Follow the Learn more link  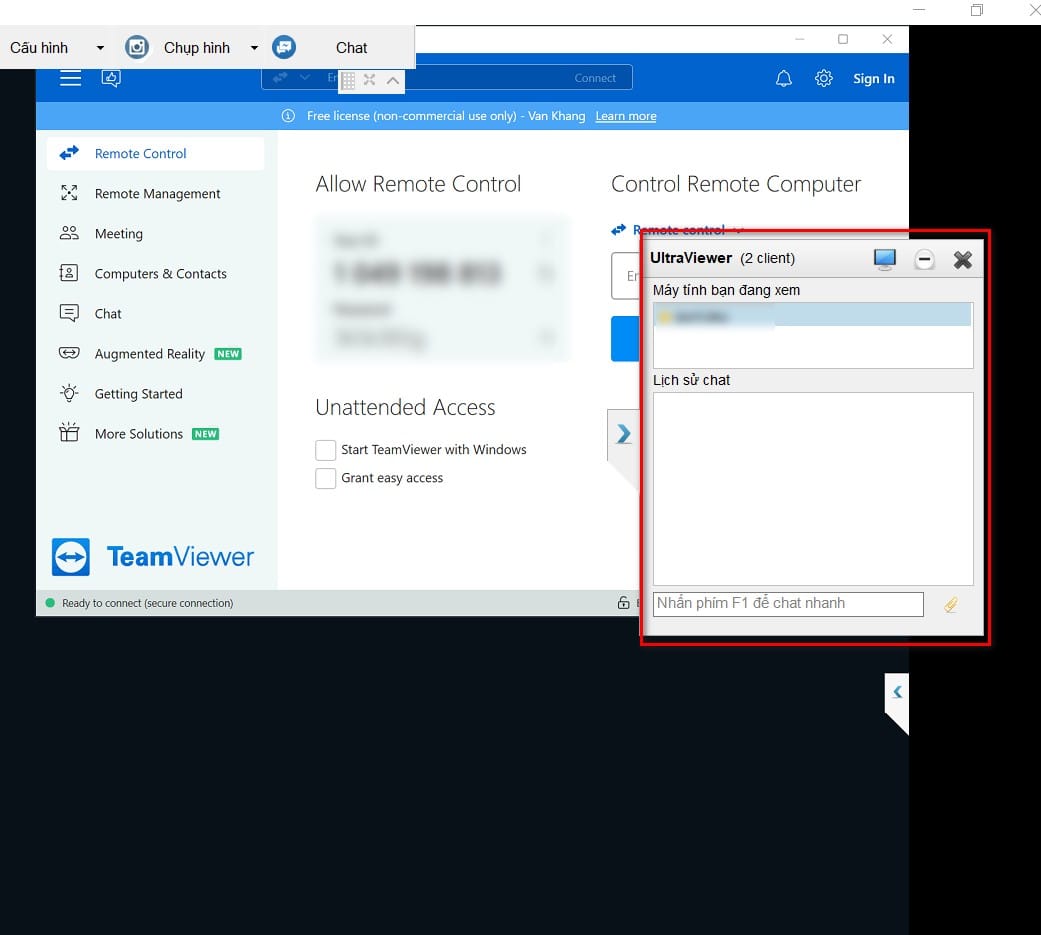click(x=625, y=116)
